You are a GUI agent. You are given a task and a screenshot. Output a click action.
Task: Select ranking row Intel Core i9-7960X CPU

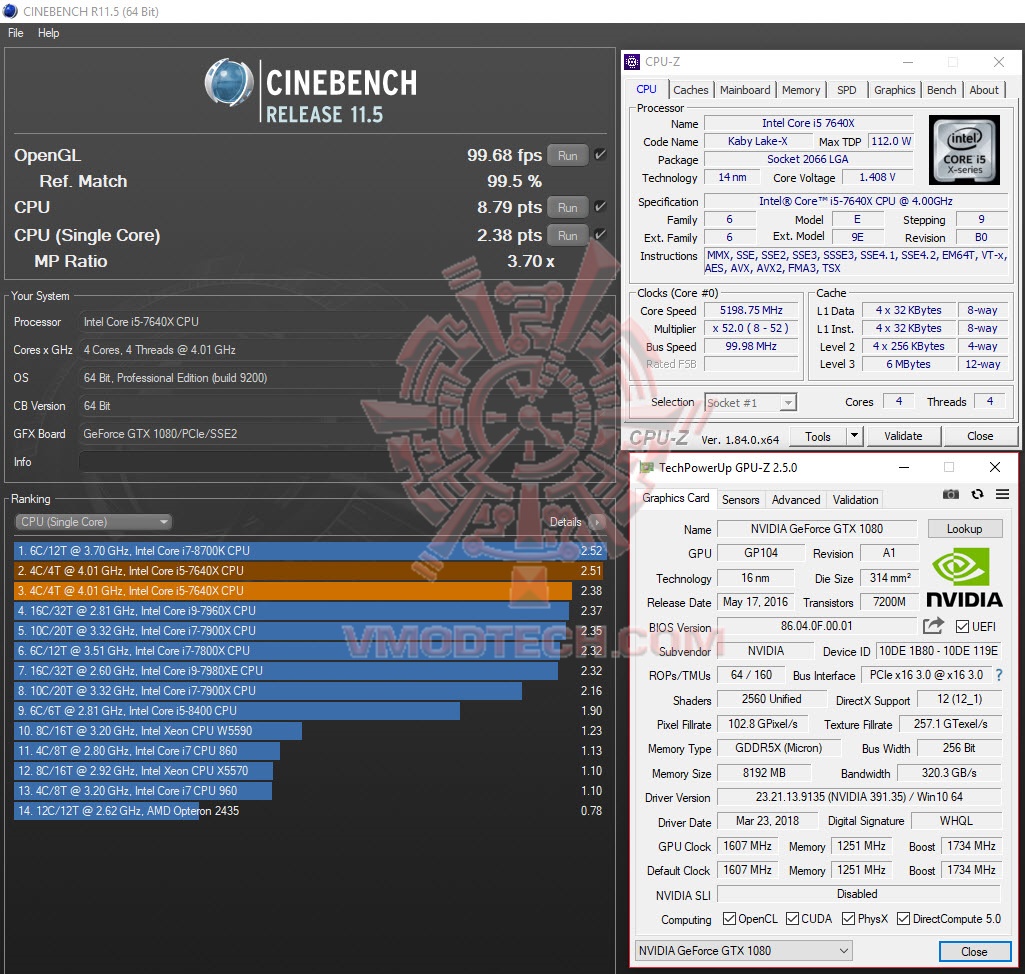[x=311, y=611]
